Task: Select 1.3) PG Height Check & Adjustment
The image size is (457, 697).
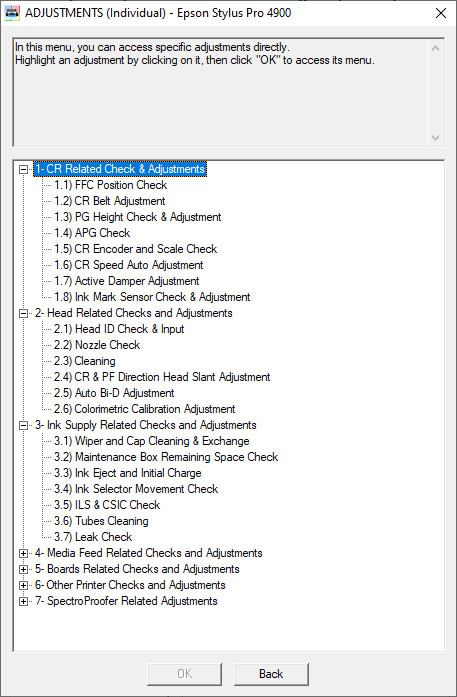Action: (137, 217)
